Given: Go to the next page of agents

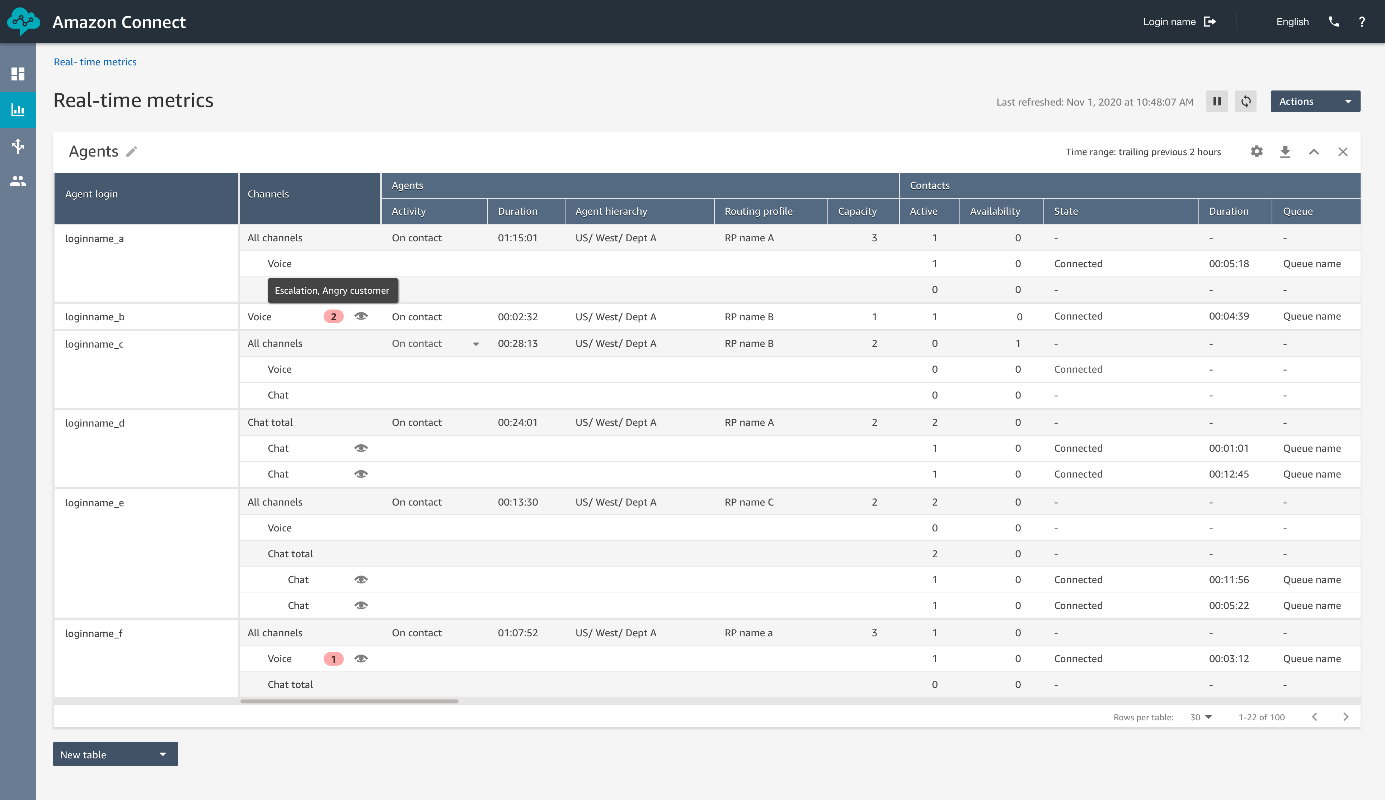Looking at the screenshot, I should point(1346,717).
